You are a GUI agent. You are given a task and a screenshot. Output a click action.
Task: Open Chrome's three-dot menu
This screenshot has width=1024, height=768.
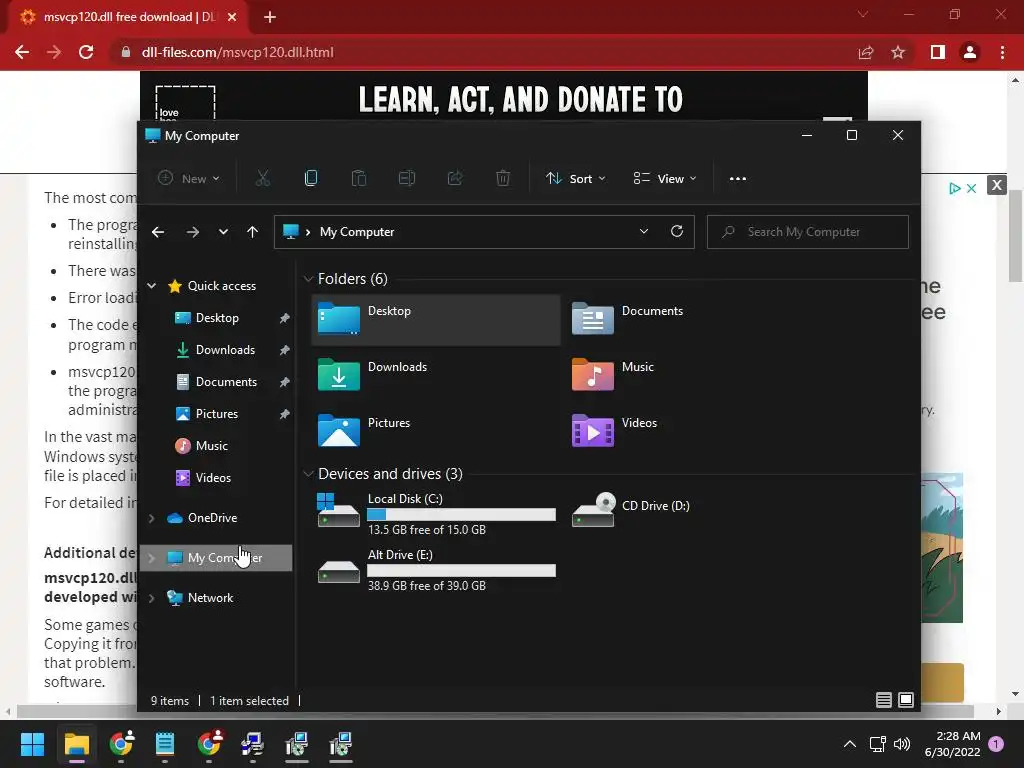(1002, 52)
